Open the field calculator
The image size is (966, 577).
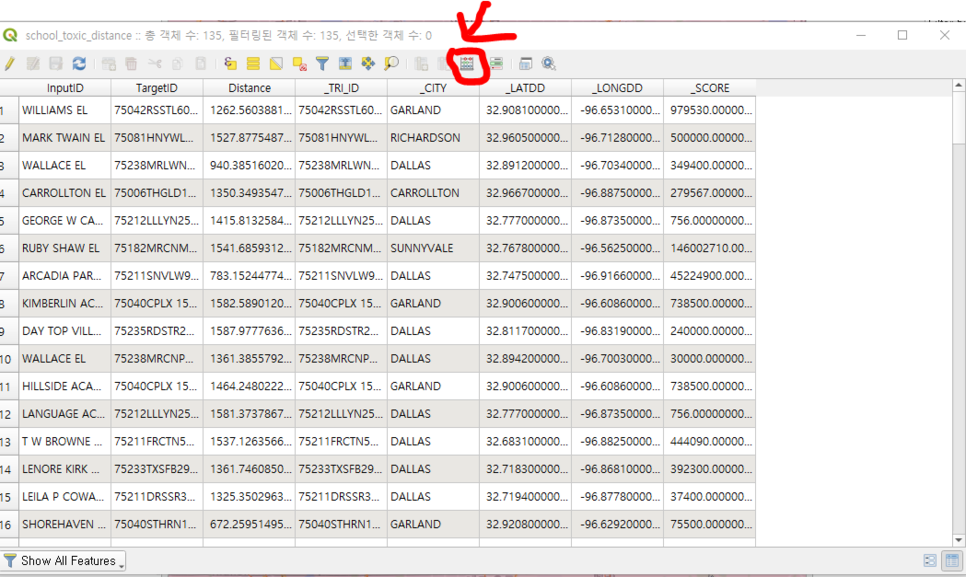[x=467, y=63]
